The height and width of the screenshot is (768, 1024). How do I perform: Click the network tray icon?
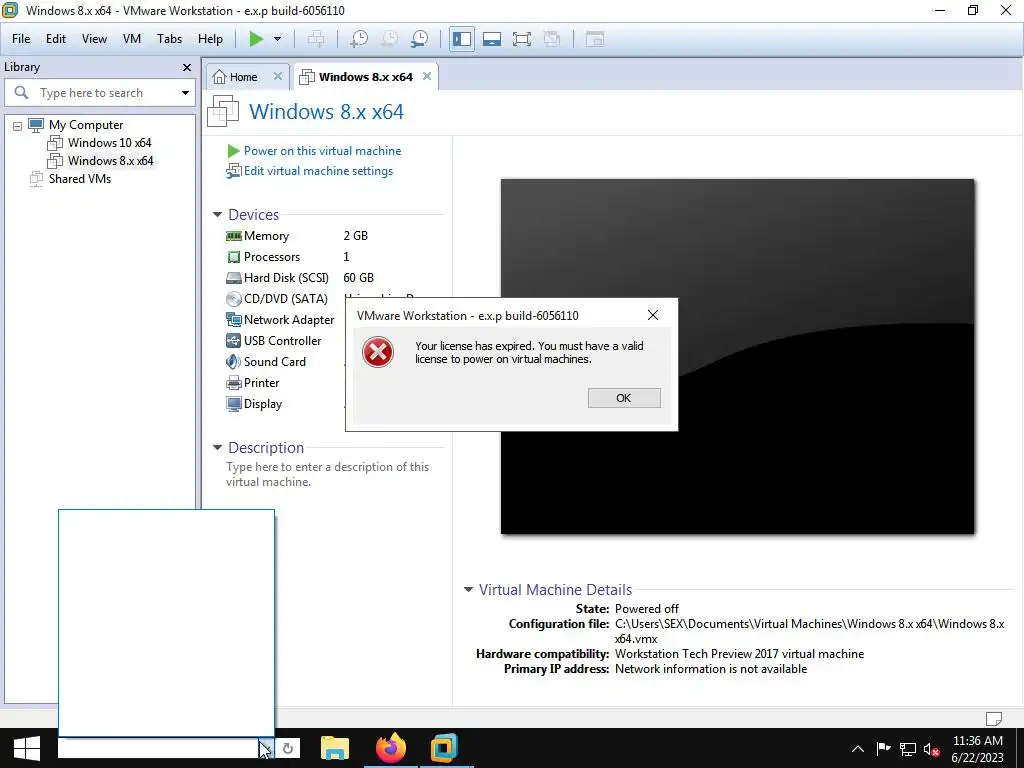pyautogui.click(x=907, y=749)
